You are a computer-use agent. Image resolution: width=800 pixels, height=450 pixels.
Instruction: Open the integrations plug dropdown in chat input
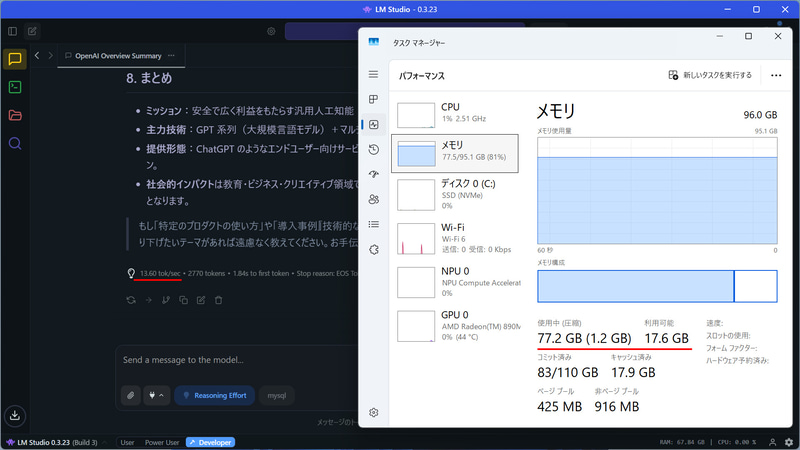click(x=156, y=395)
